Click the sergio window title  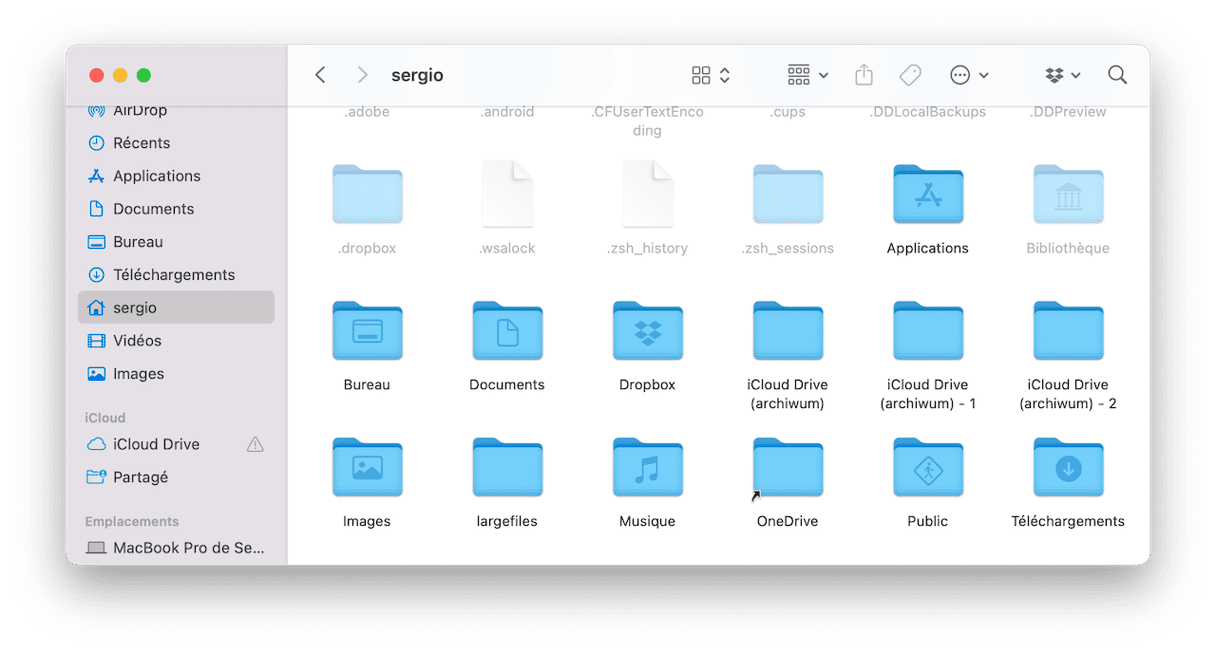click(417, 75)
